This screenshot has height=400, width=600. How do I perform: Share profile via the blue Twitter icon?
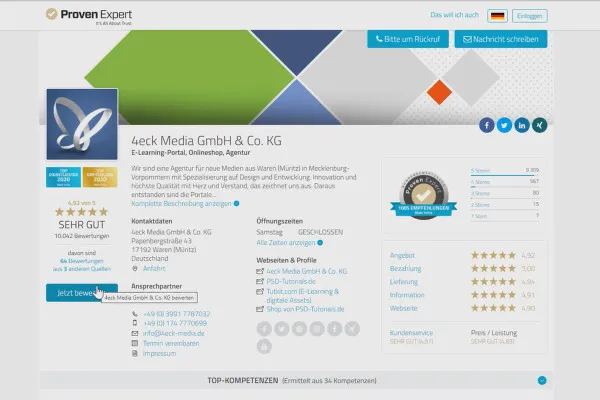504,125
